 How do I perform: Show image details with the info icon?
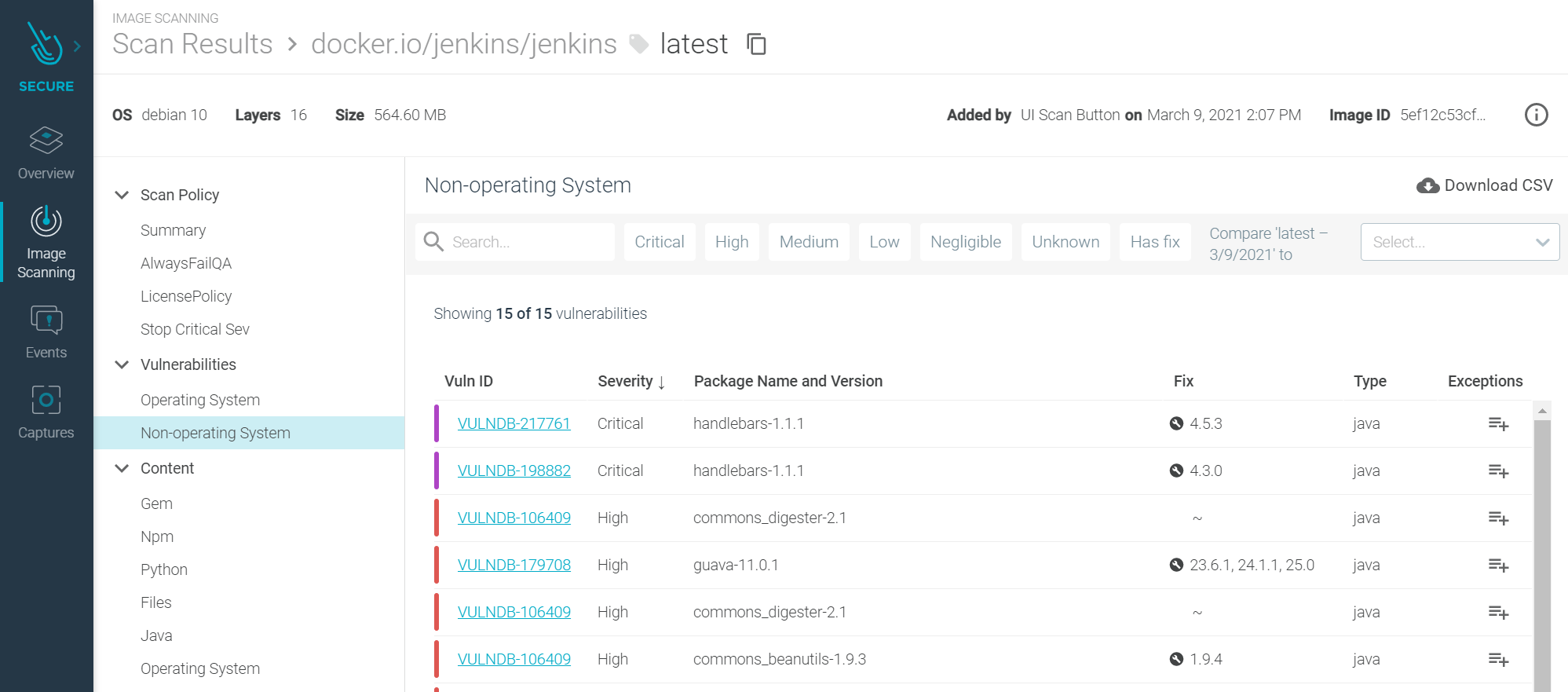(1536, 115)
